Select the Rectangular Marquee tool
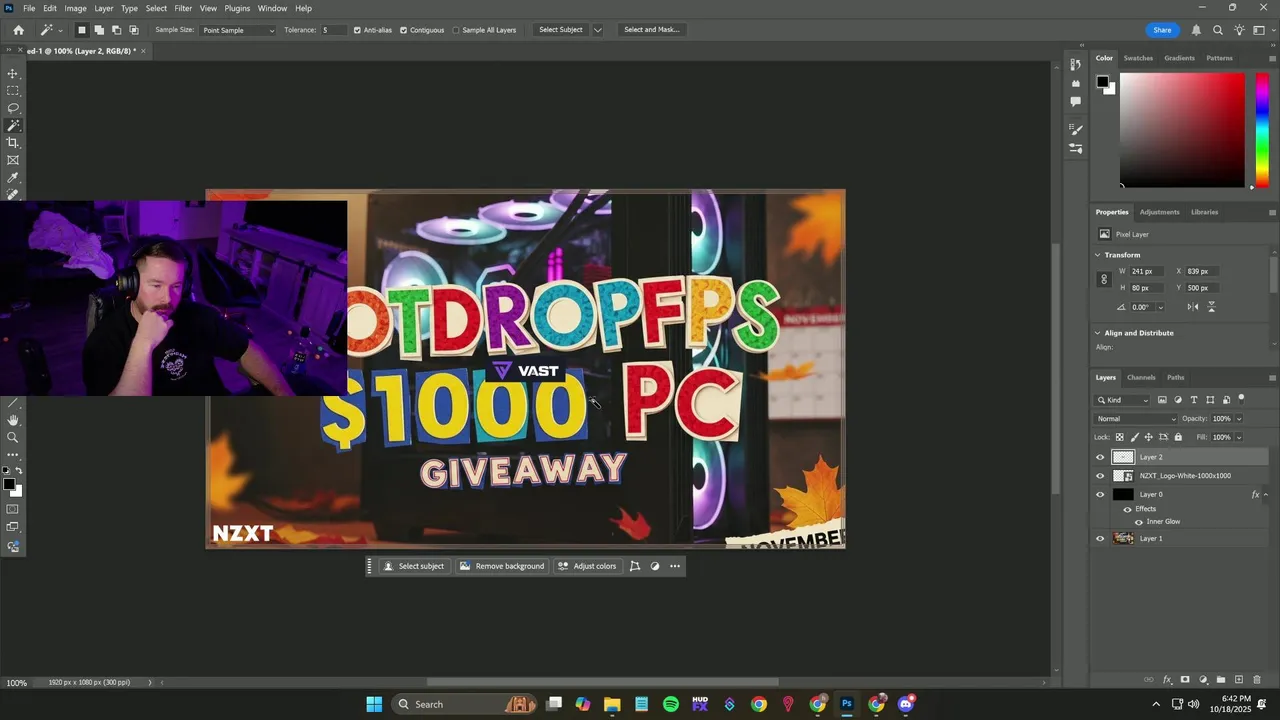The image size is (1280, 720). coord(13,91)
